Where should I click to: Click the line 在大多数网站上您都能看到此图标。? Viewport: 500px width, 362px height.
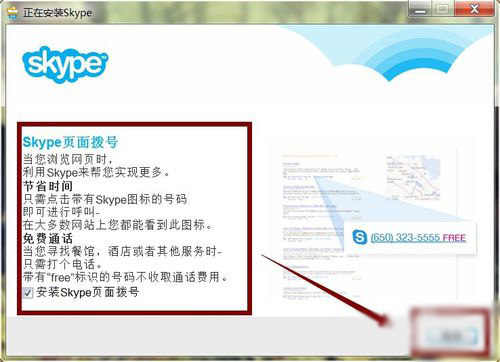(x=117, y=225)
